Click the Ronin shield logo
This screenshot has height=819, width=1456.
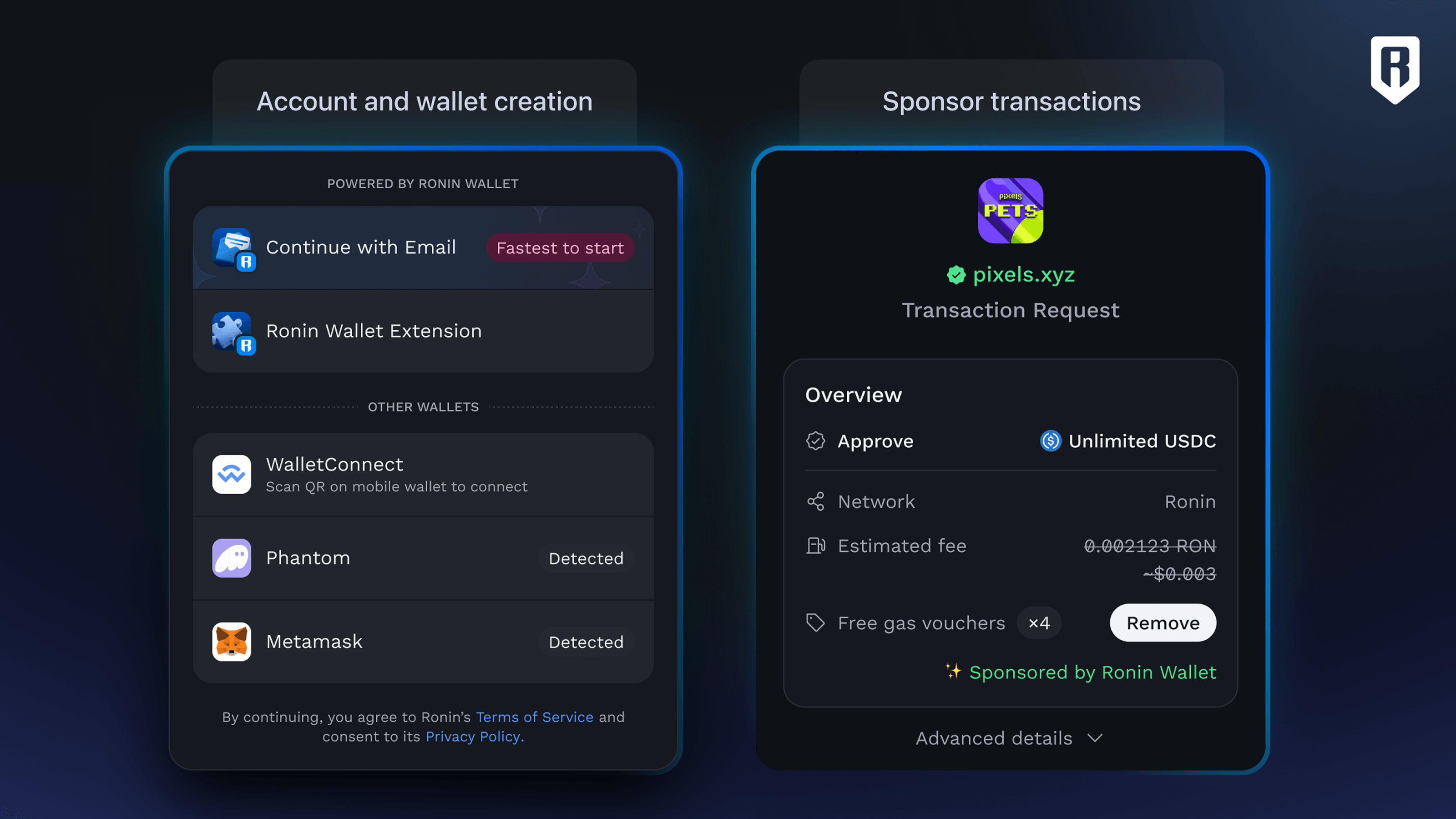pos(1395,70)
